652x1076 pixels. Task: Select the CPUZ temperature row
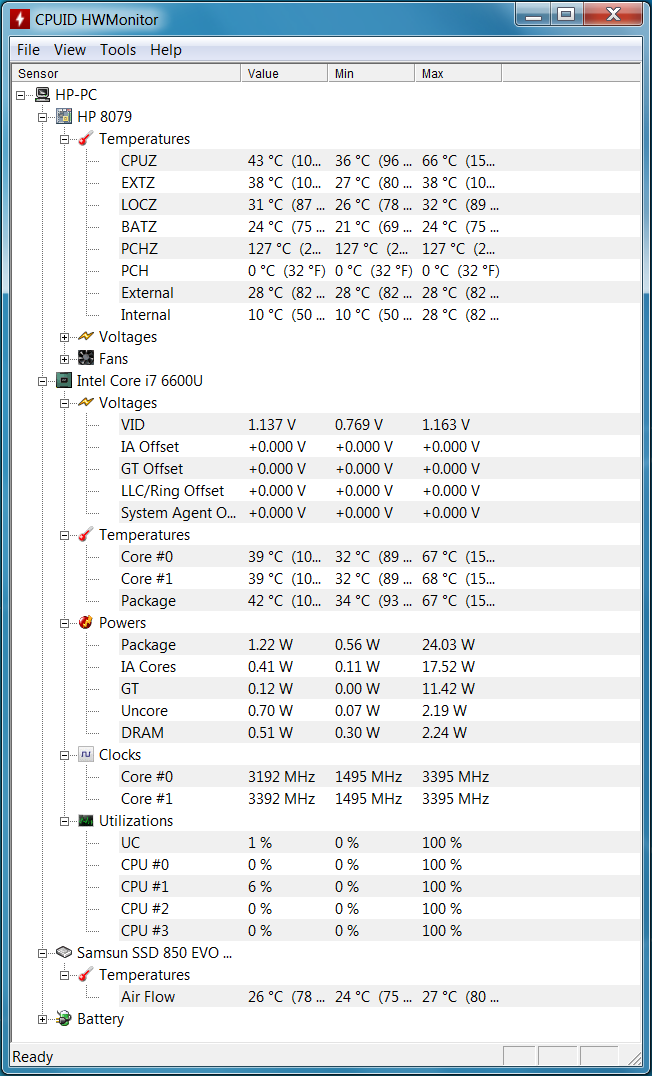[379, 161]
